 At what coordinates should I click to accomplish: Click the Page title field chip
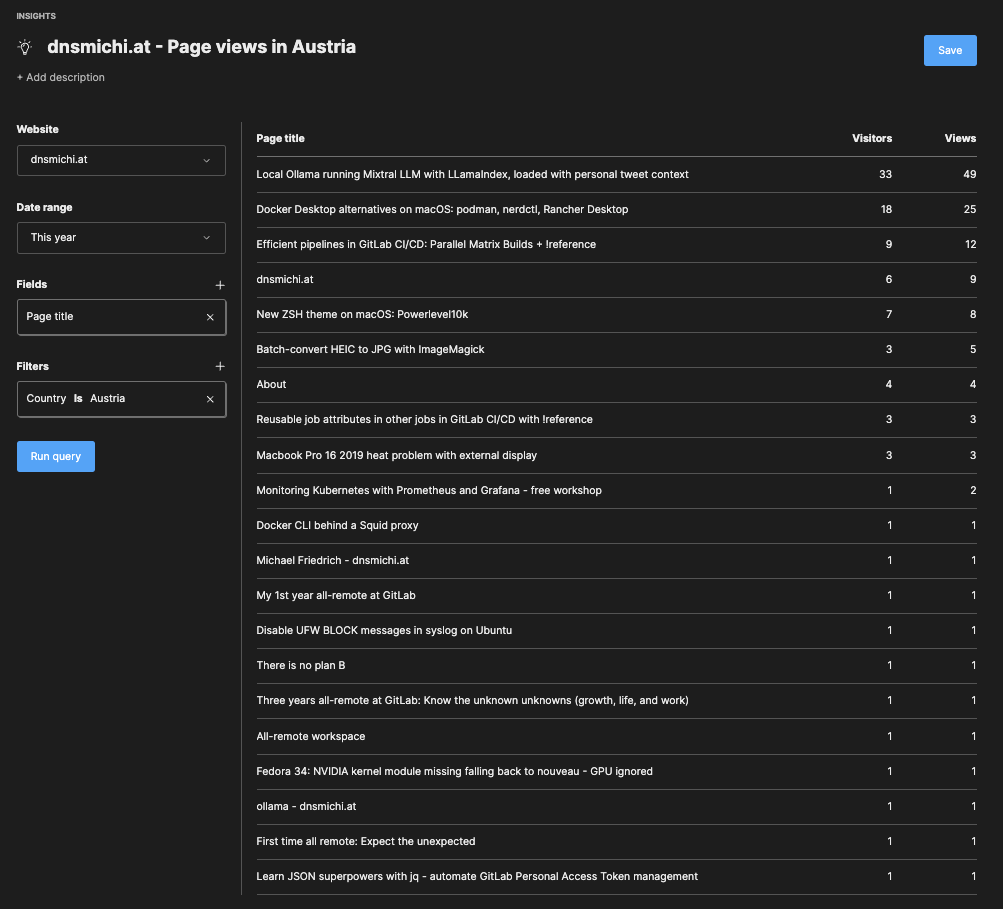tap(100, 317)
